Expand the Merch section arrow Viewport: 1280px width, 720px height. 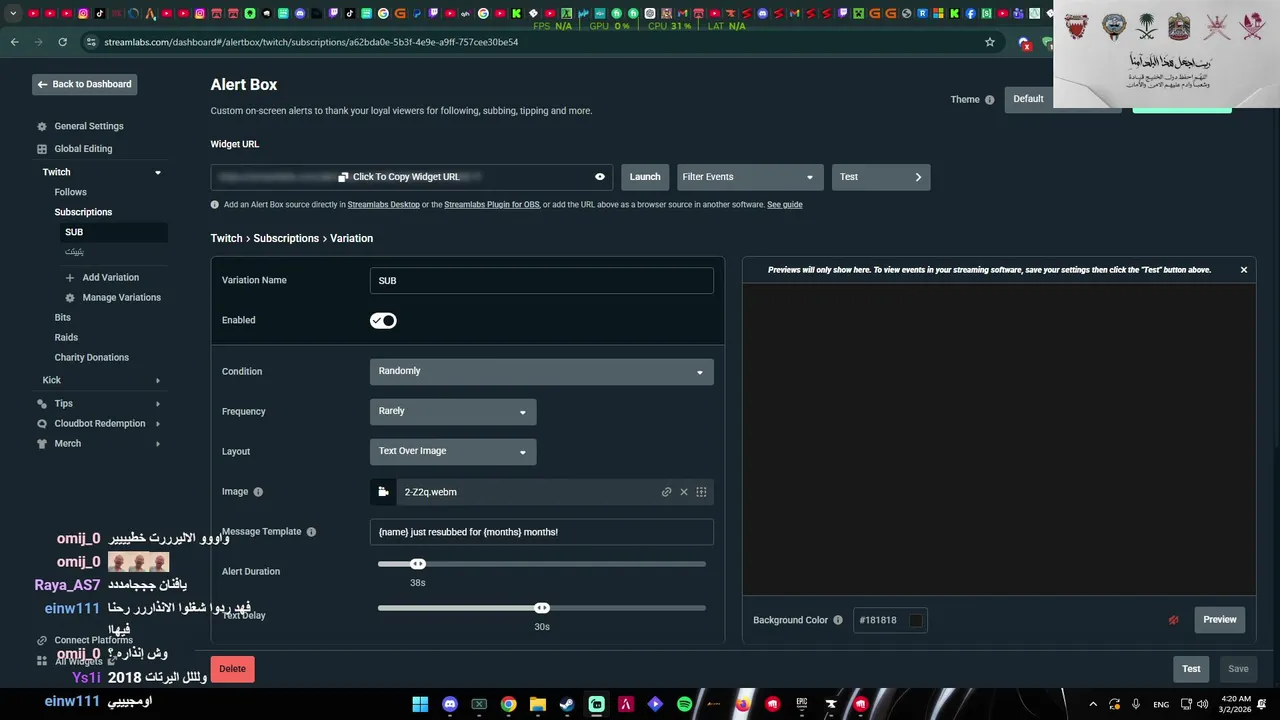pyautogui.click(x=157, y=444)
